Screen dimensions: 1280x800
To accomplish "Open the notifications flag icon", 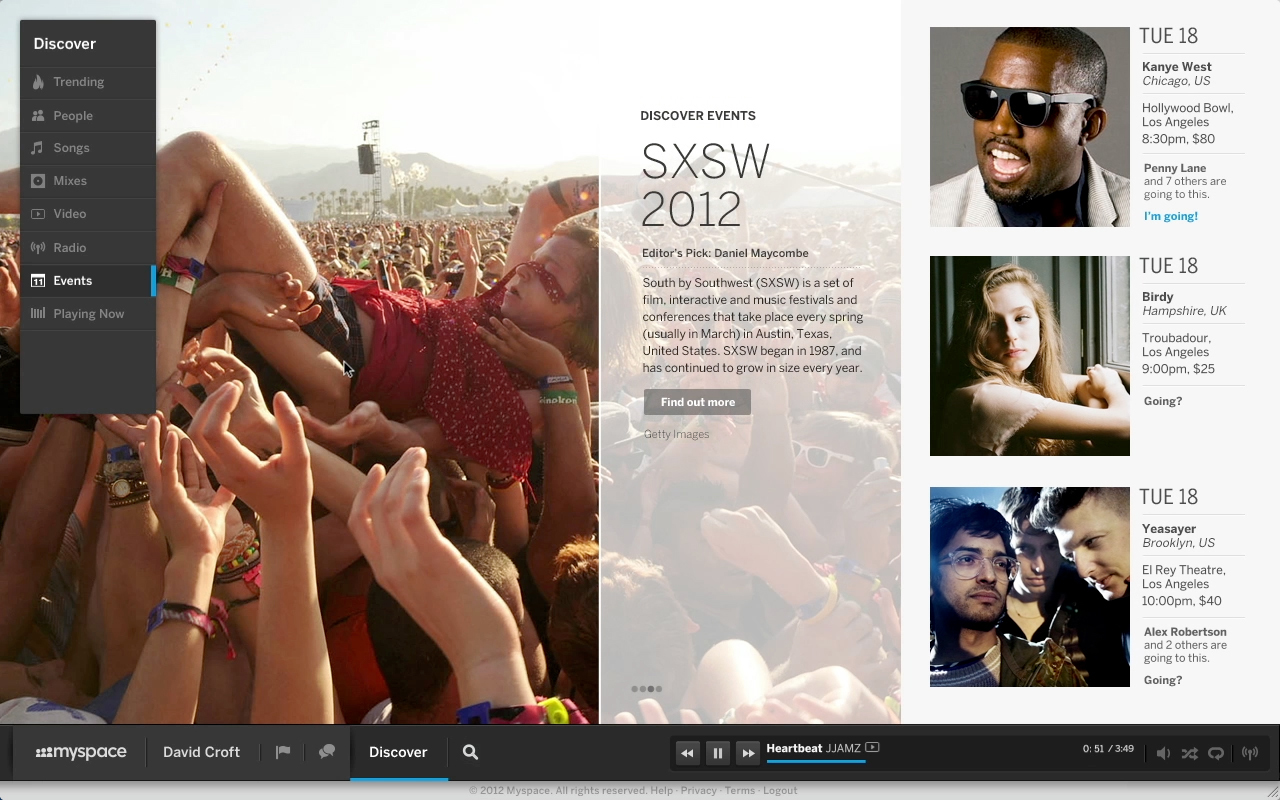I will [x=283, y=752].
